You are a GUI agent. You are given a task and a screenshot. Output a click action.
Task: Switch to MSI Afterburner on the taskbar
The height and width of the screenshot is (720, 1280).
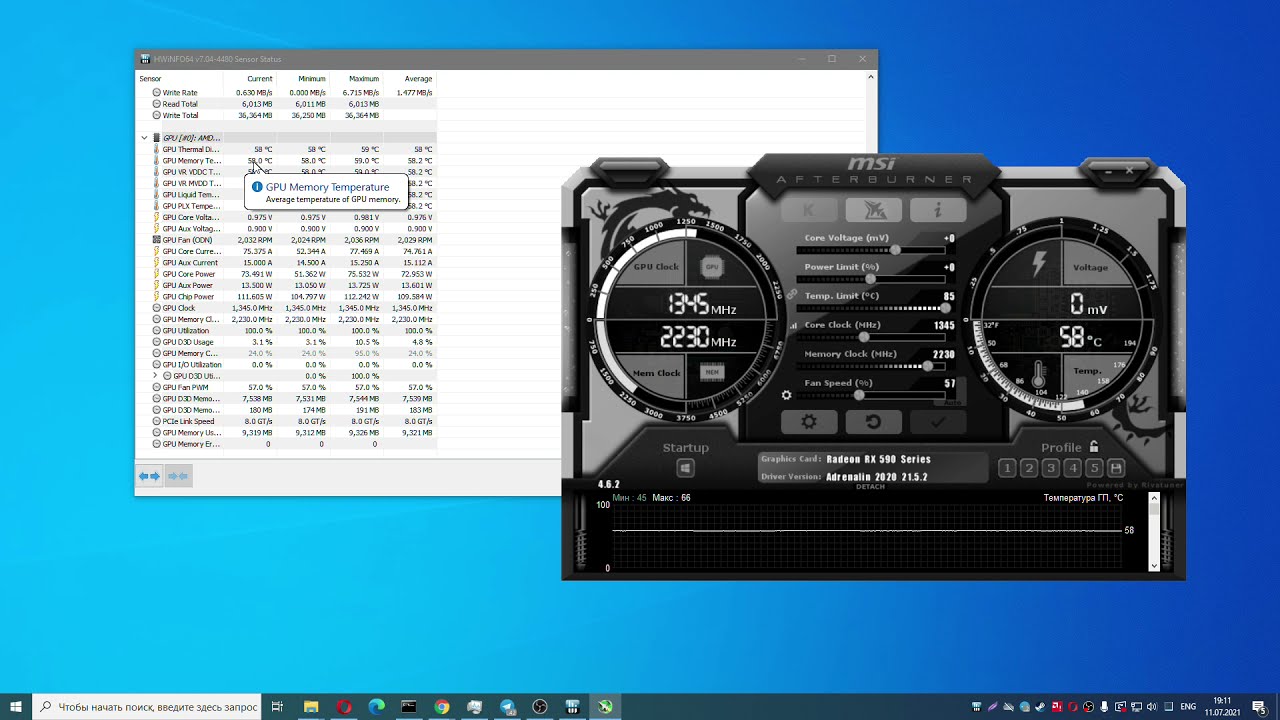[605, 707]
